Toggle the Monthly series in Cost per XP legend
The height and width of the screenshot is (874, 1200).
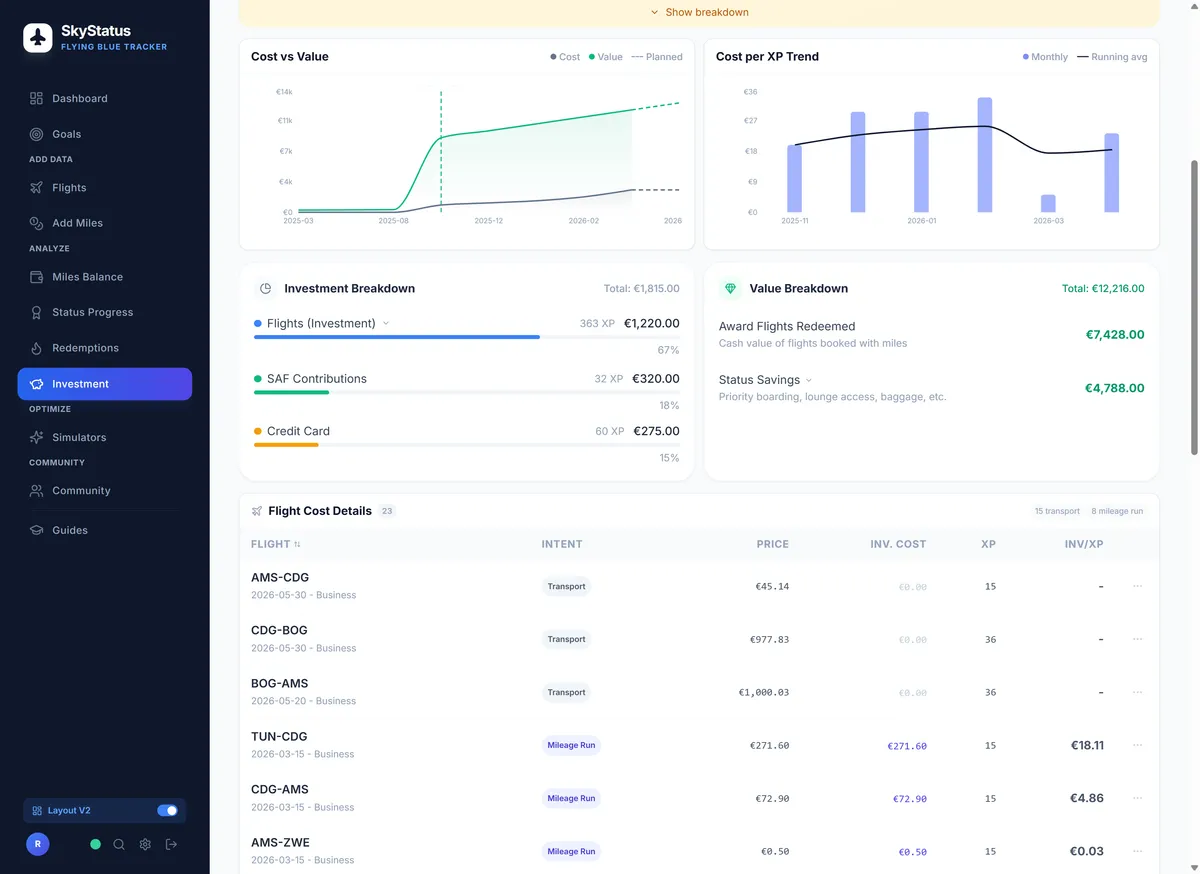[x=1045, y=57]
